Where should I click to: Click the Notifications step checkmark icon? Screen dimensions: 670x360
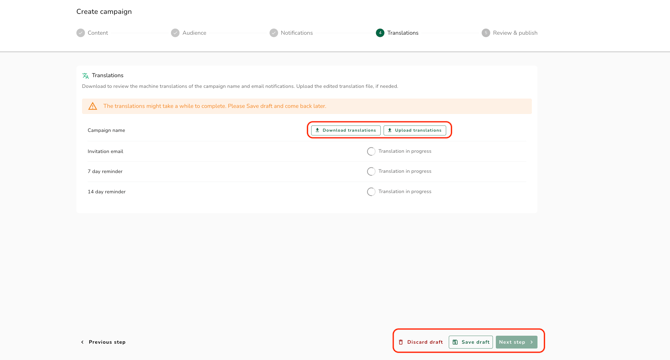tap(273, 33)
